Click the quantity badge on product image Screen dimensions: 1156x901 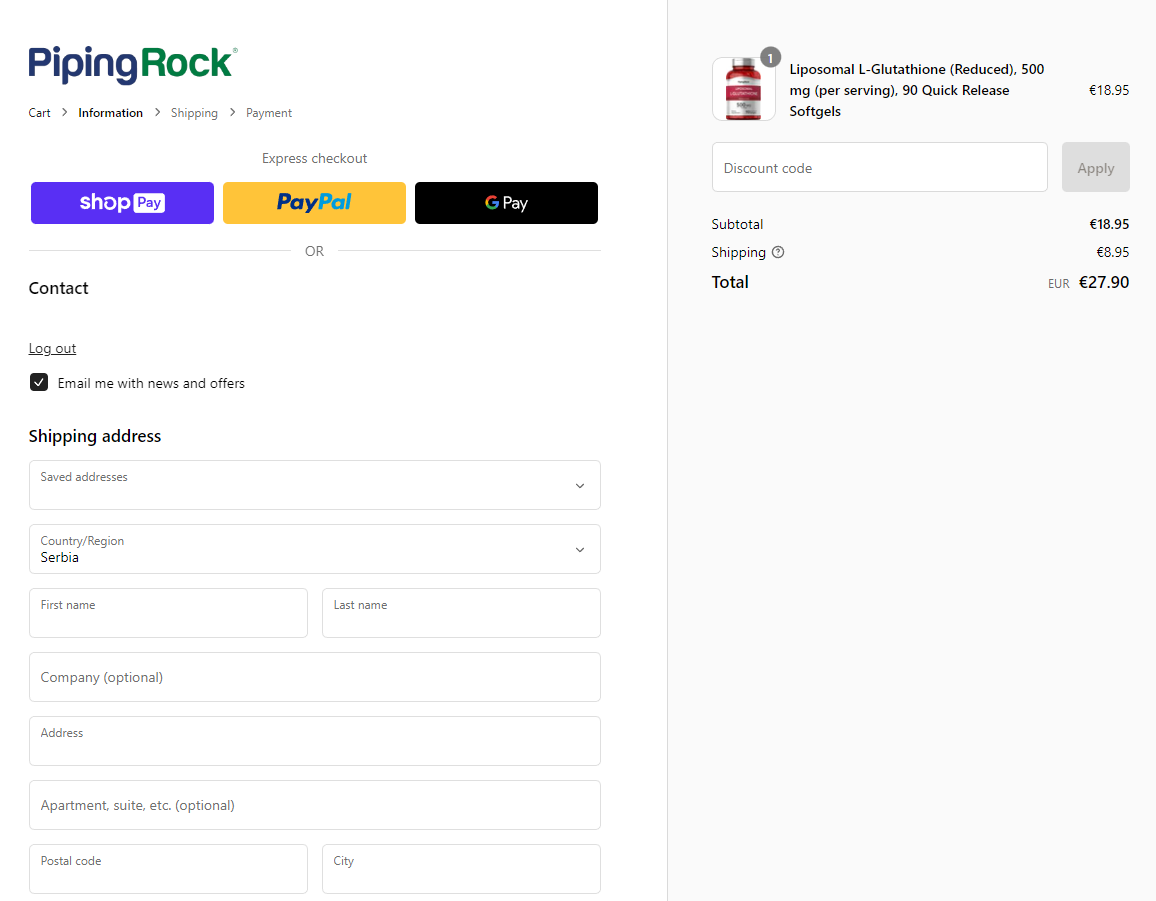pos(770,58)
